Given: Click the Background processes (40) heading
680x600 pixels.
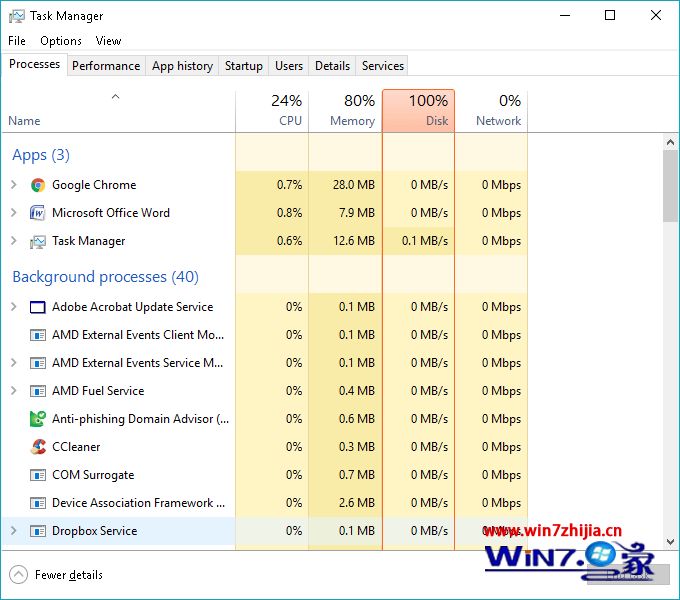Looking at the screenshot, I should [105, 277].
